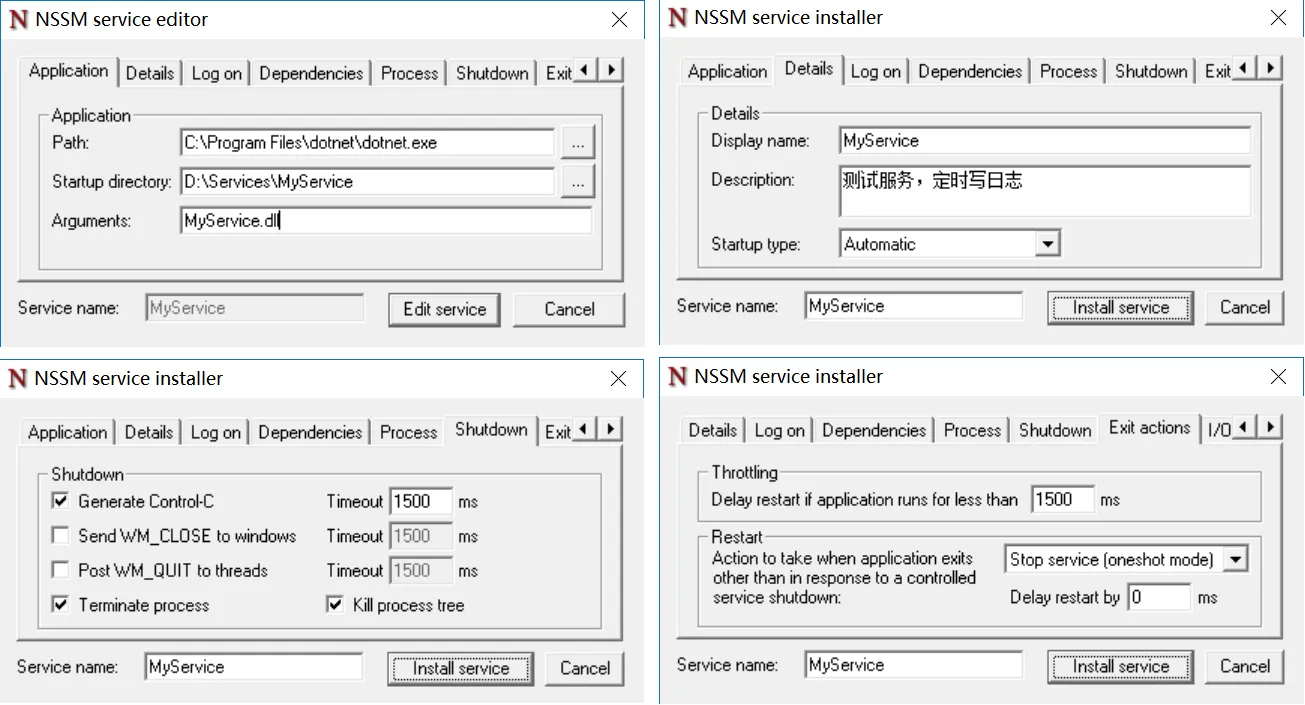The height and width of the screenshot is (705, 1305).
Task: Enable Send WM_CLOSE to windows checkbox
Action: [x=60, y=536]
